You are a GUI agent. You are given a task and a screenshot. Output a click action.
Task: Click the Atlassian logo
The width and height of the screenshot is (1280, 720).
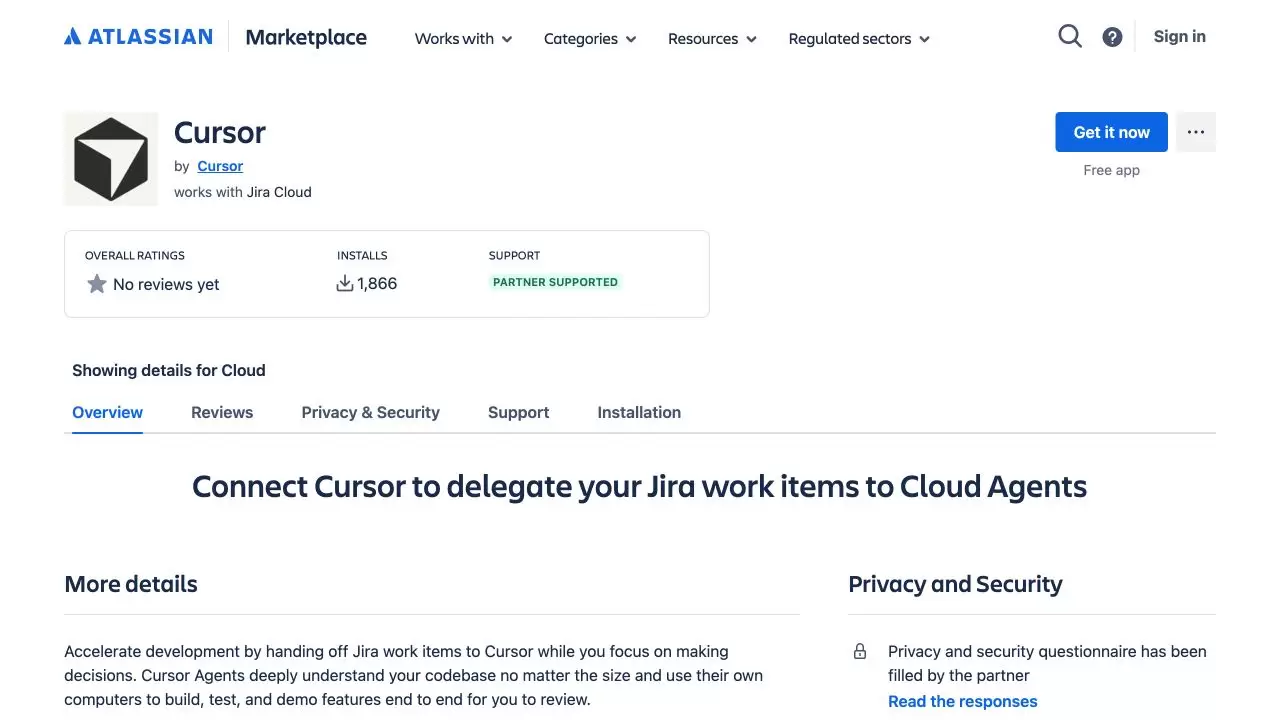click(x=138, y=37)
